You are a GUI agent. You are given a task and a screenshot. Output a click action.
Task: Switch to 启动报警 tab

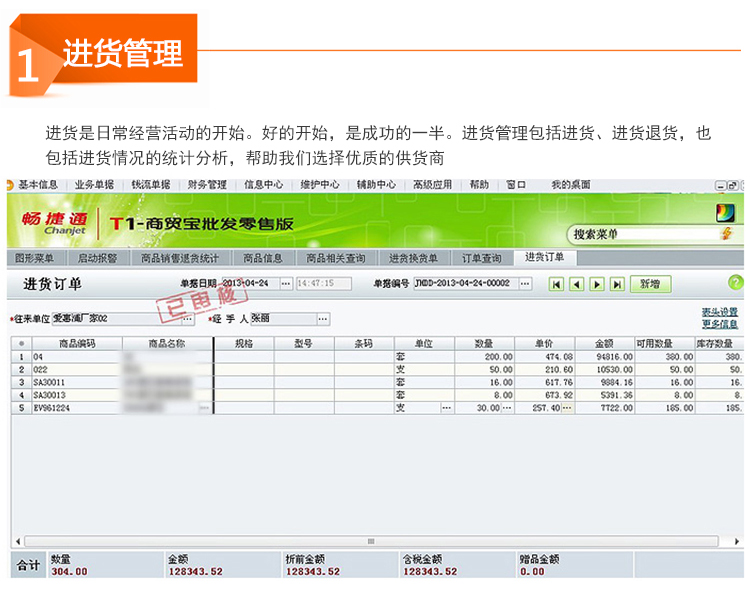(98, 258)
